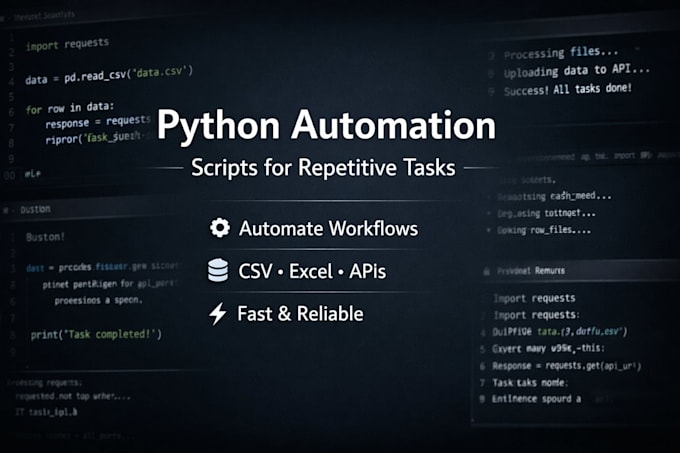This screenshot has width=680, height=453.
Task: Click the "Buston!" line in left panel
Action: [x=45, y=237]
